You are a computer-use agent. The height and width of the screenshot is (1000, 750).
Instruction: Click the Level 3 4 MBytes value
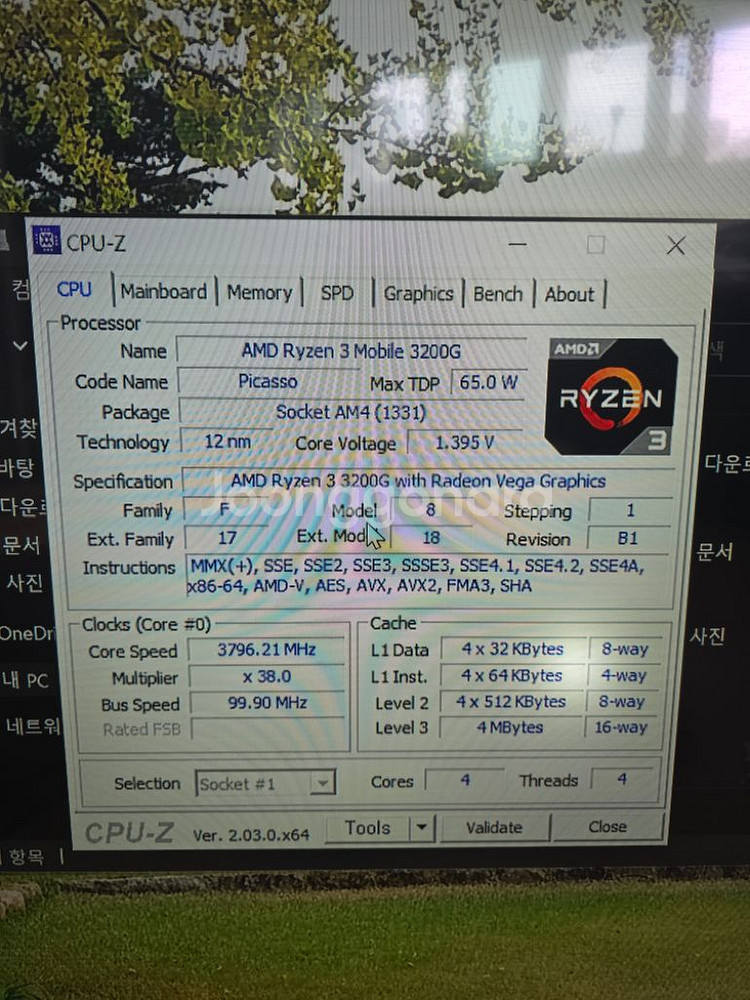[x=510, y=727]
